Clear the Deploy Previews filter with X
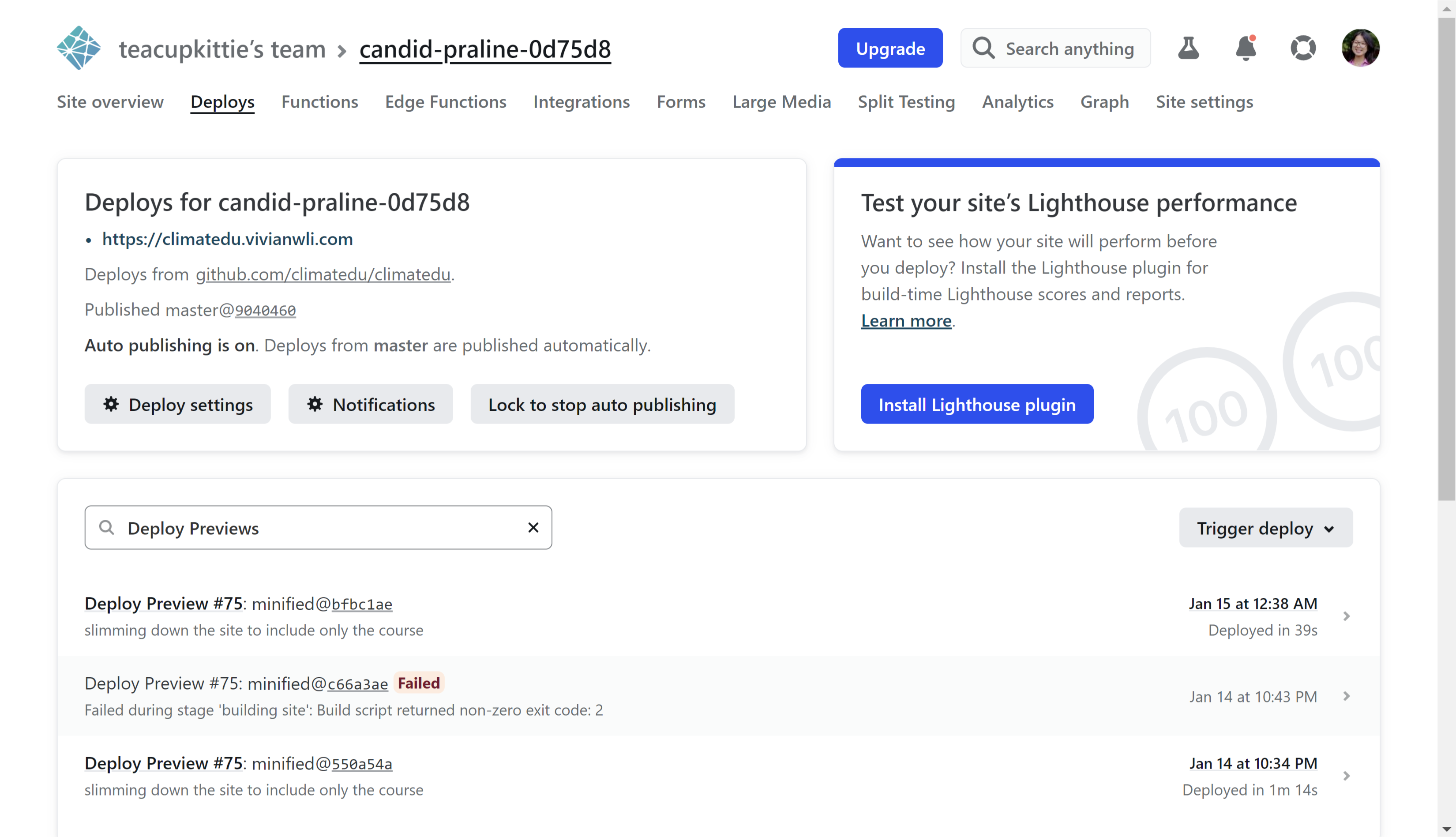The width and height of the screenshot is (1456, 837). [533, 527]
